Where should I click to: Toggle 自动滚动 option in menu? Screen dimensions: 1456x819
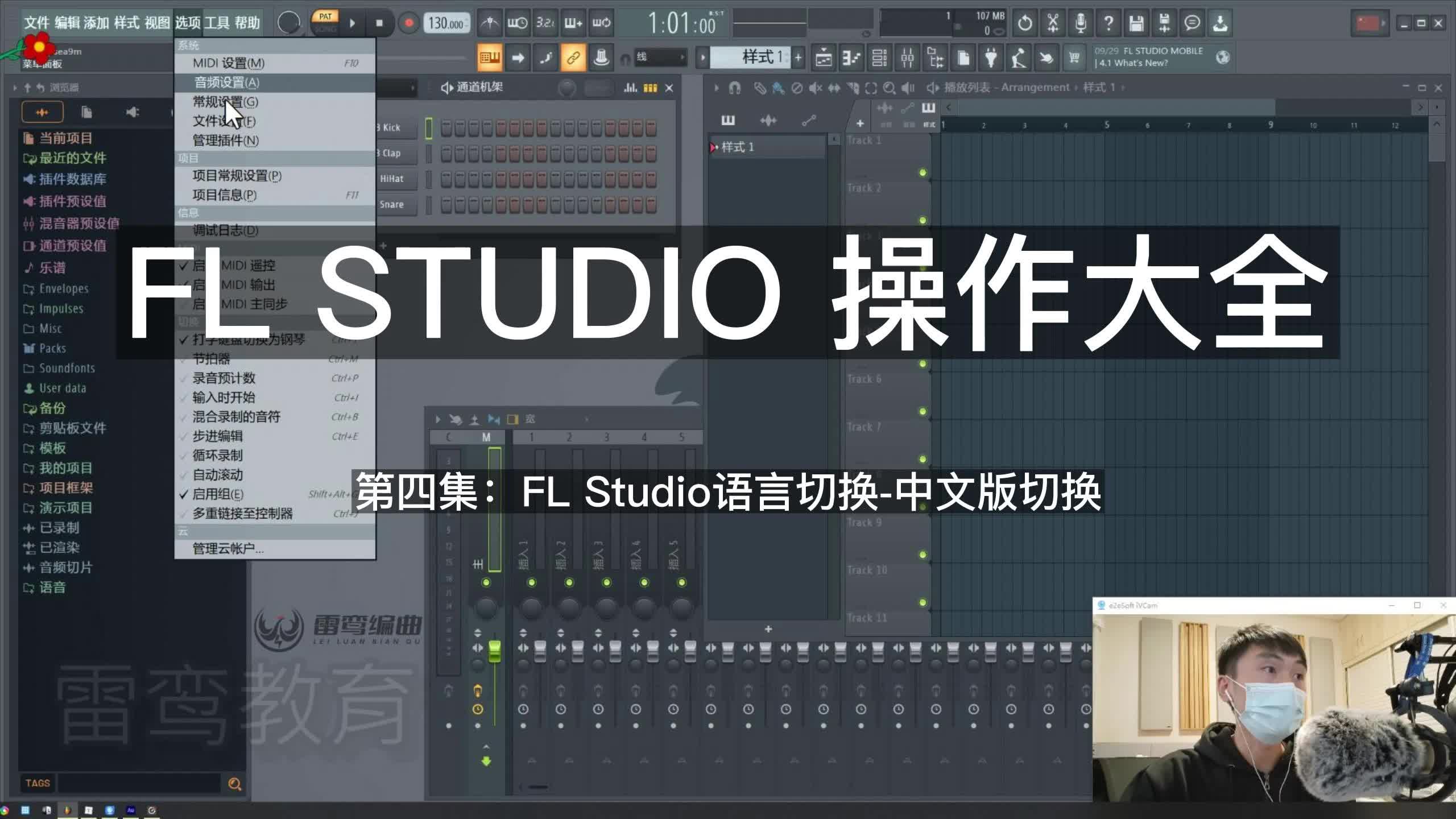tap(275, 475)
